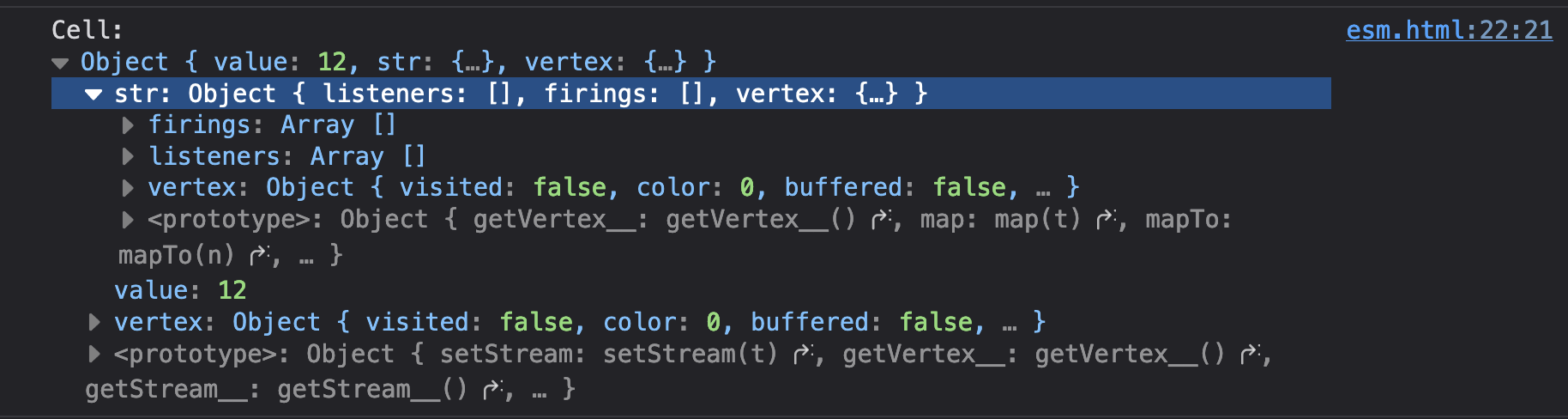
Task: Expand the nested vertex Object under str
Action: tap(128, 188)
